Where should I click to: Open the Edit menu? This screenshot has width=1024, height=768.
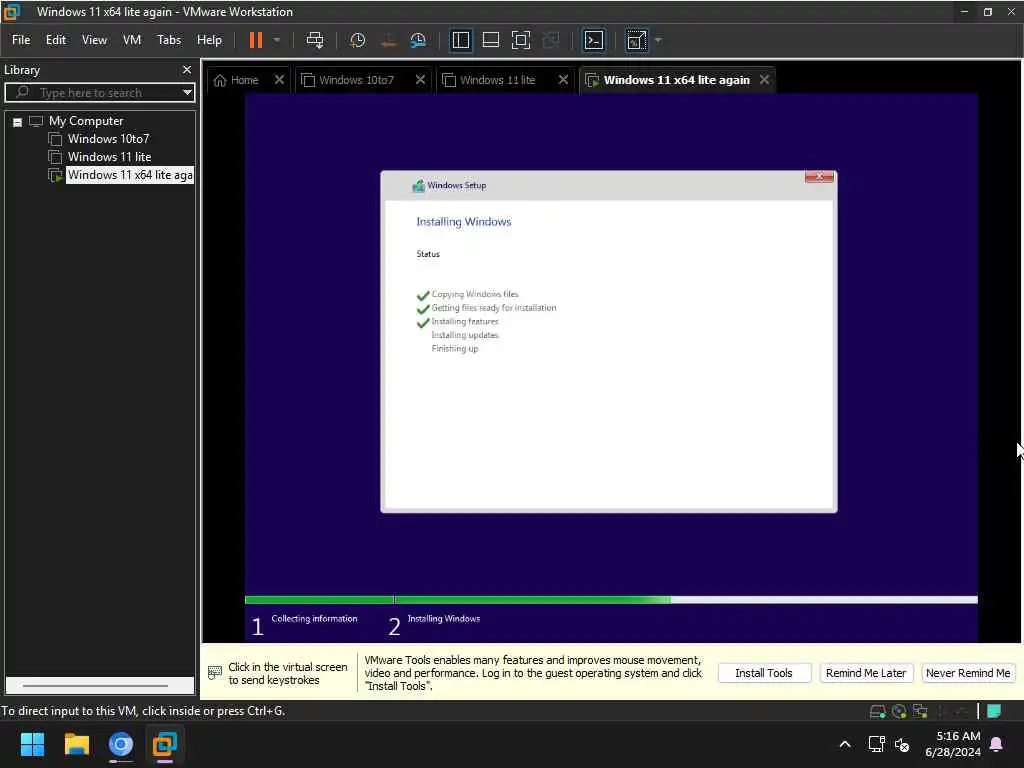56,40
